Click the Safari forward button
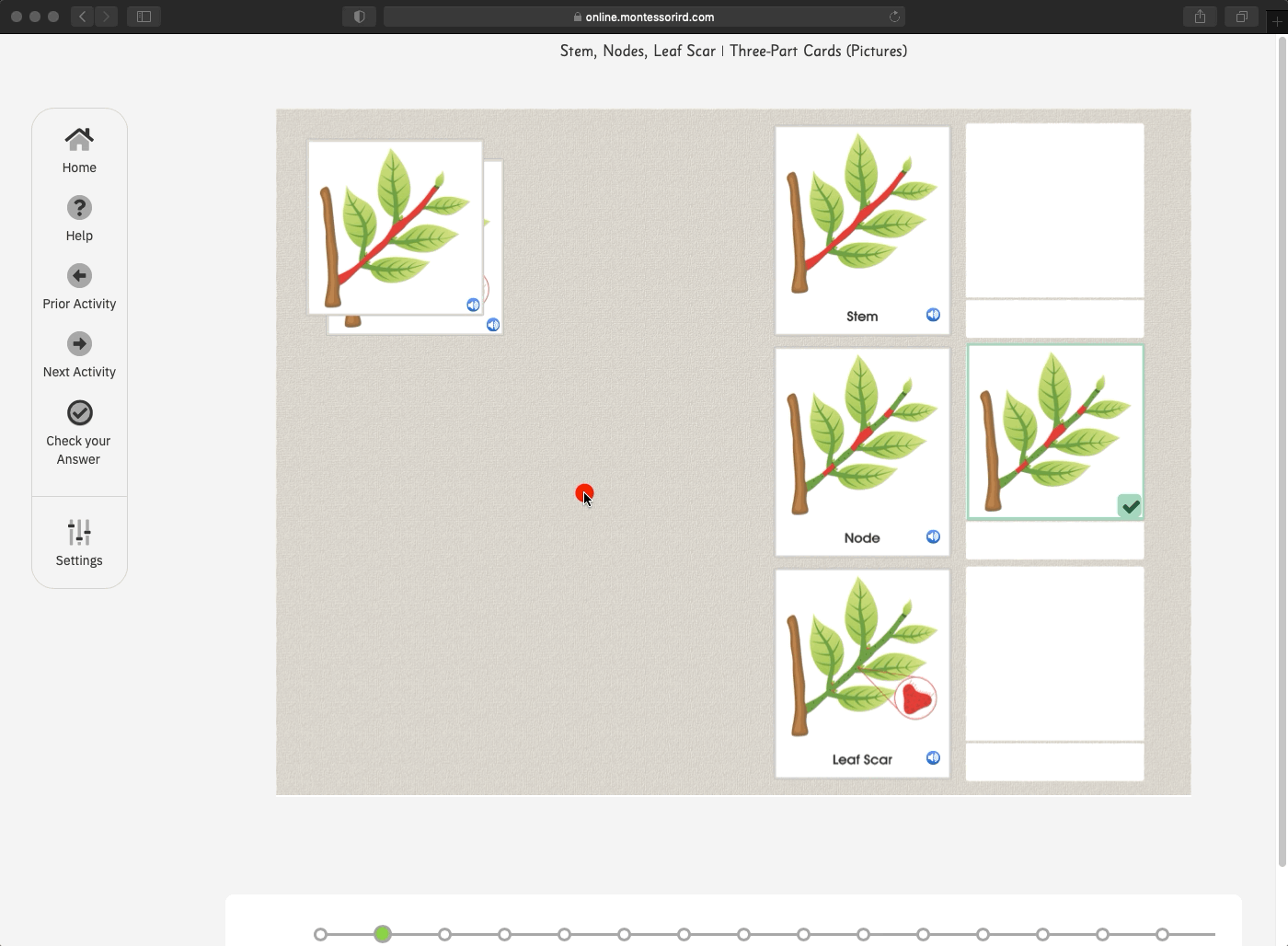Viewport: 1288px width, 946px height. point(106,17)
